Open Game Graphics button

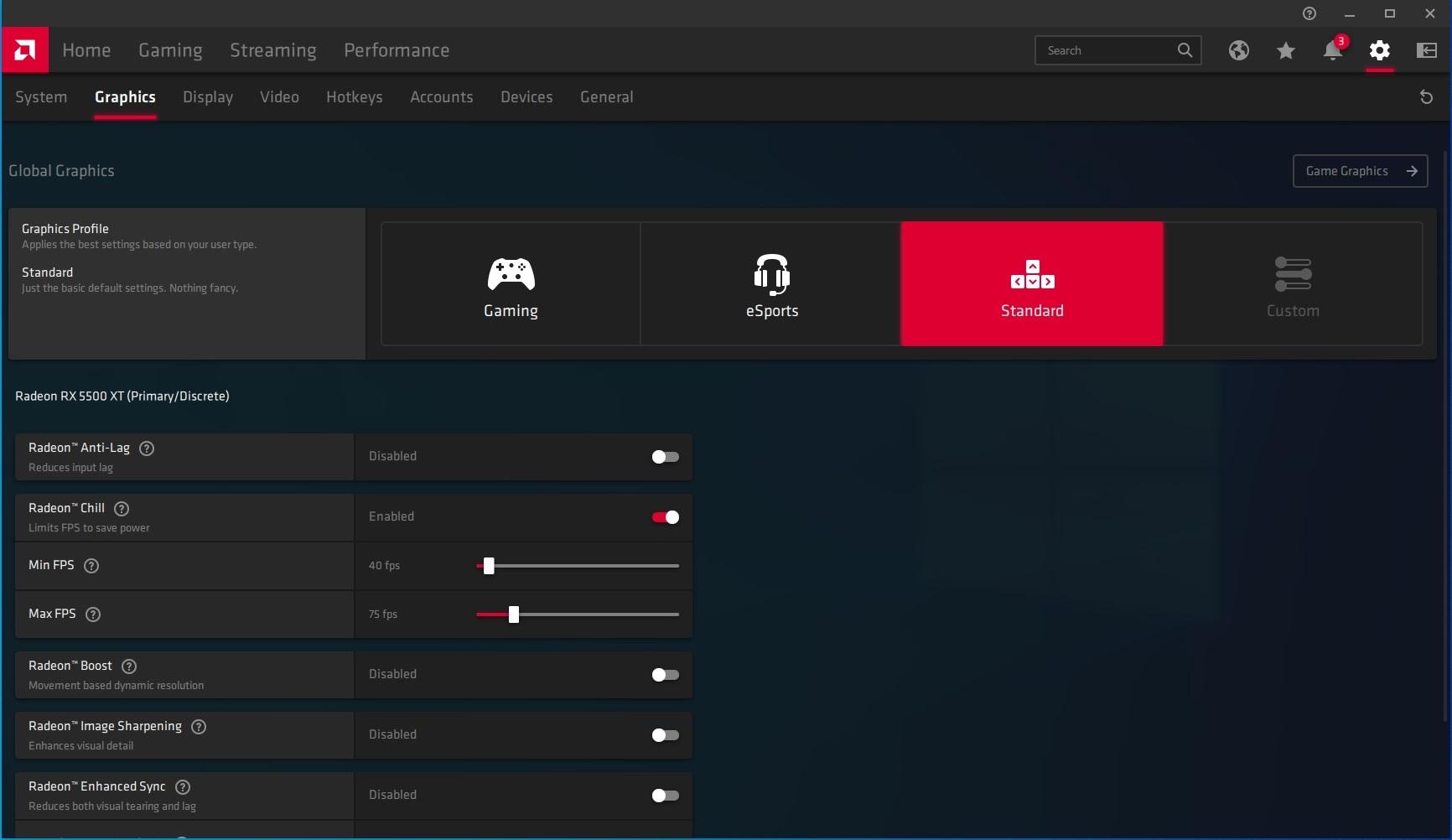pyautogui.click(x=1359, y=171)
